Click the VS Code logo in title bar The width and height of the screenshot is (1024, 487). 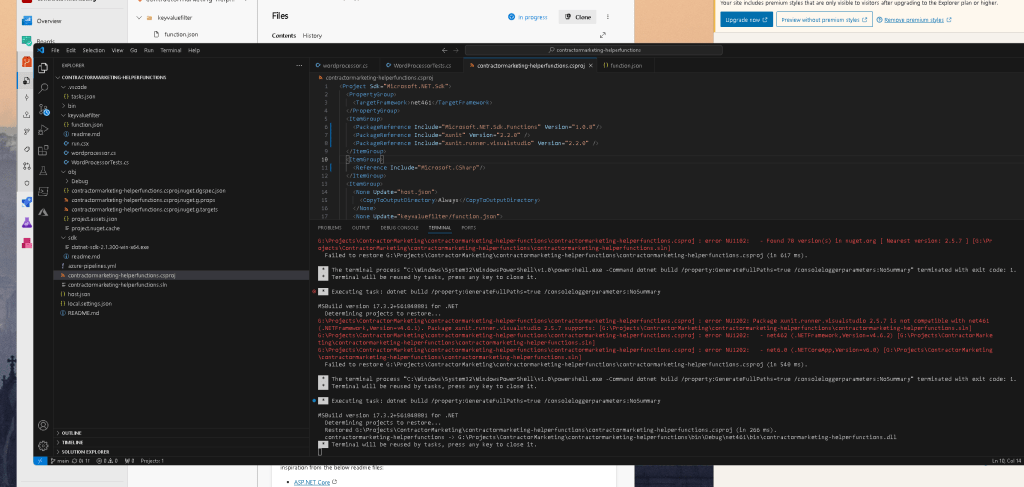pos(40,50)
